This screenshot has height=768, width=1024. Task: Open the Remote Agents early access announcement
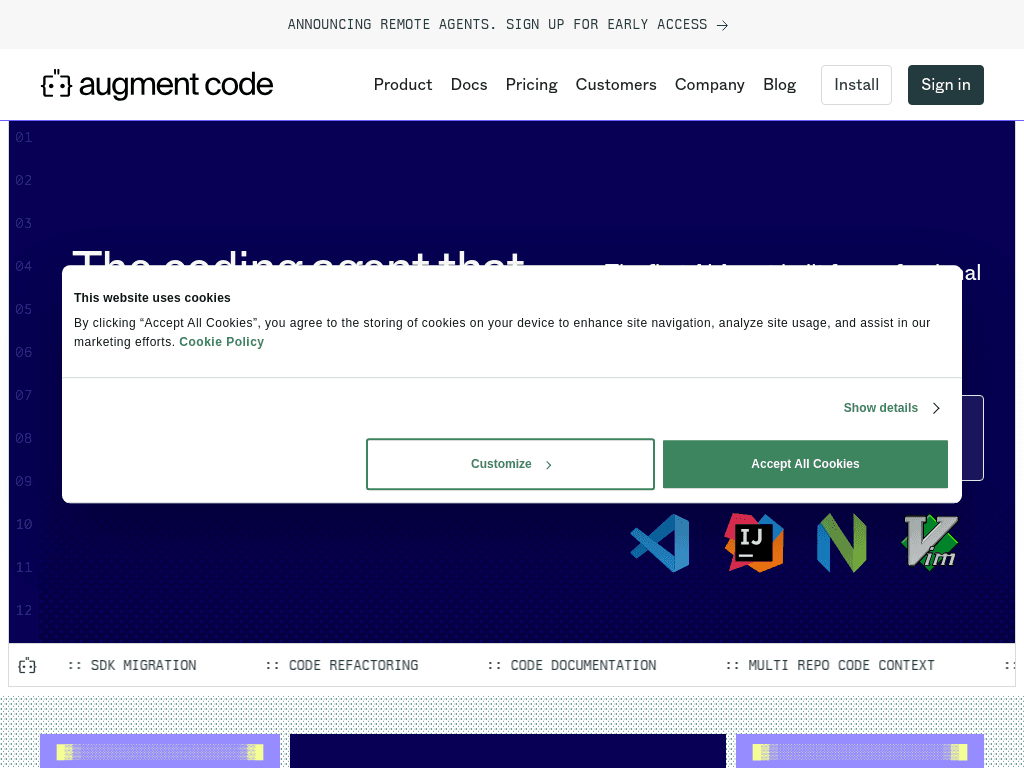pyautogui.click(x=508, y=25)
